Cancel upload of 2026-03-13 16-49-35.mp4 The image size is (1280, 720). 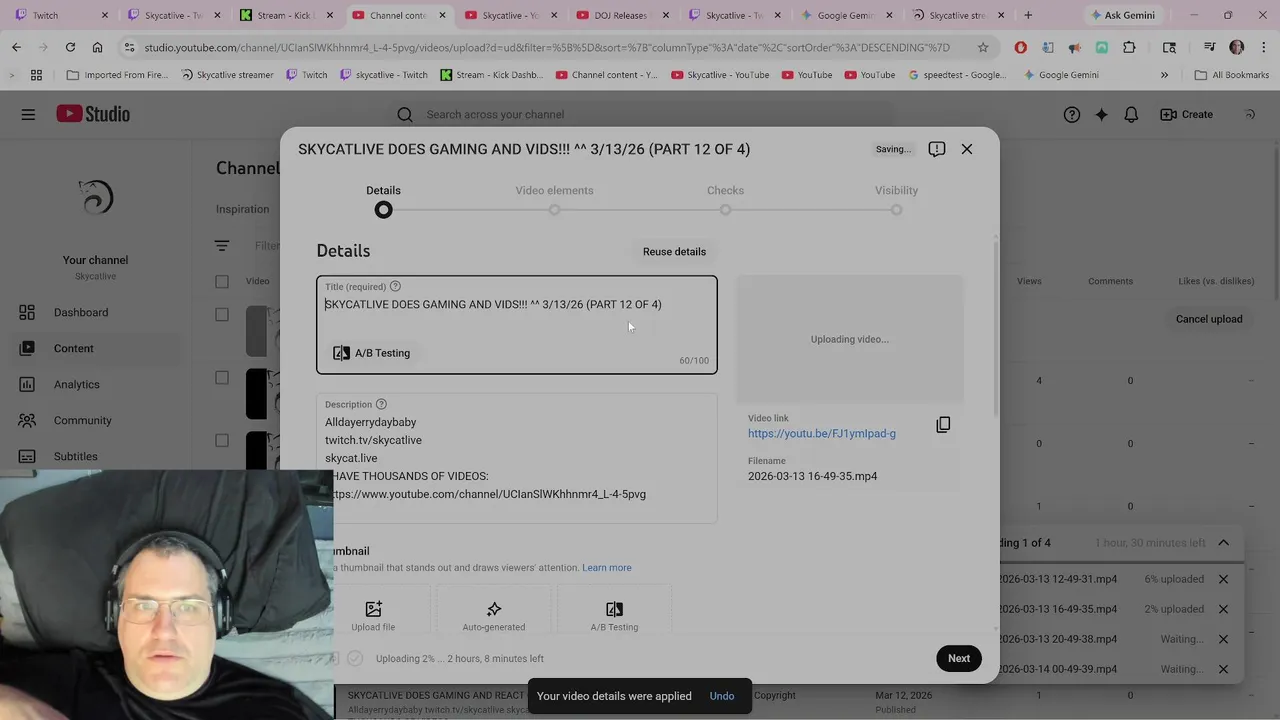pos(1223,609)
